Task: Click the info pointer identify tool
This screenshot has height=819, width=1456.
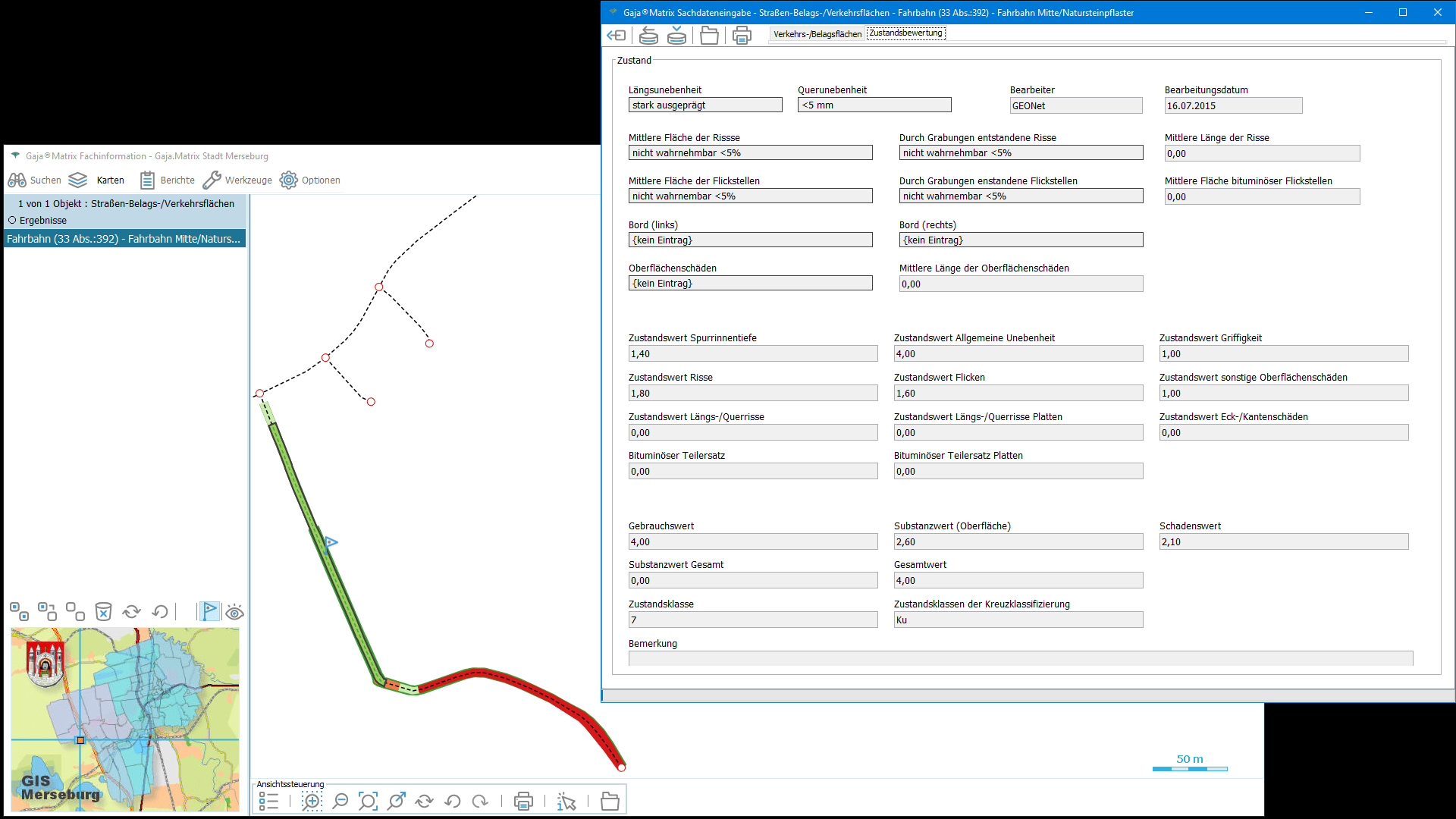Action: [566, 801]
